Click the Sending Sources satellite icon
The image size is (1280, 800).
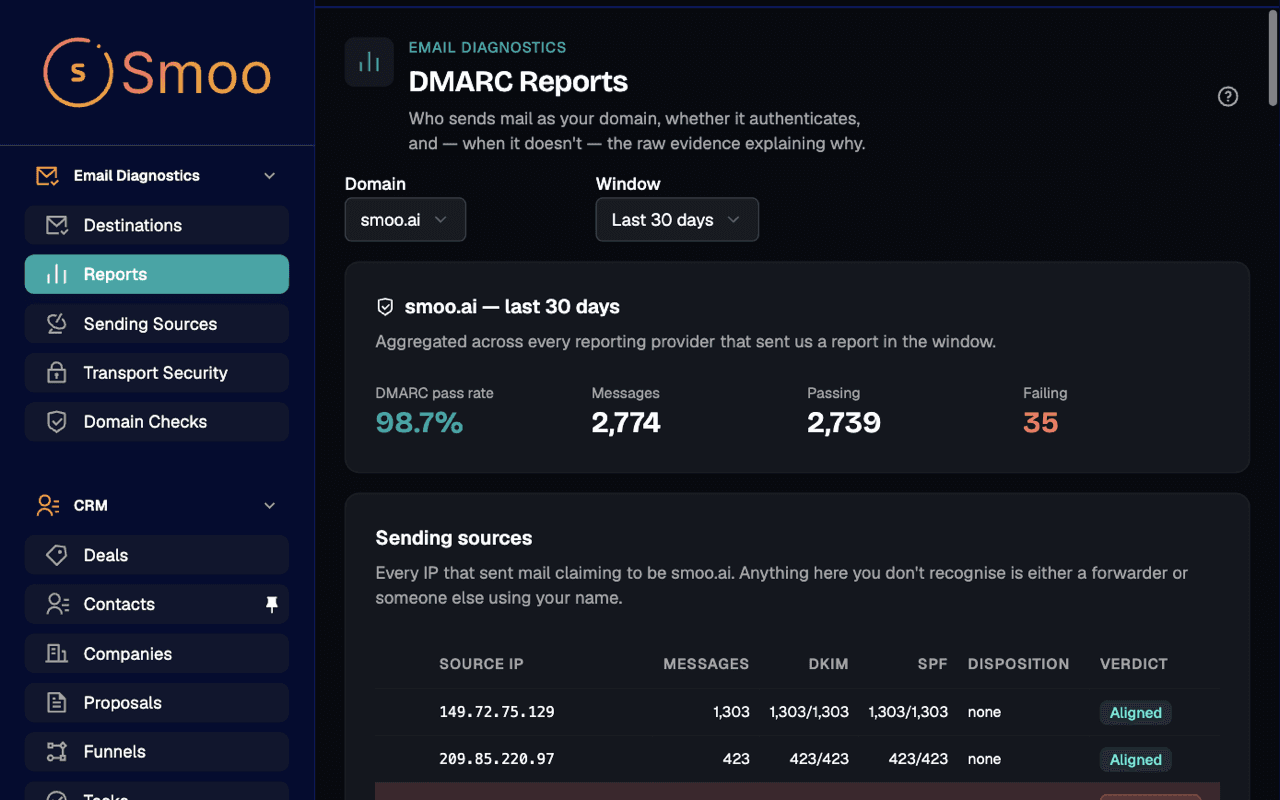point(57,323)
